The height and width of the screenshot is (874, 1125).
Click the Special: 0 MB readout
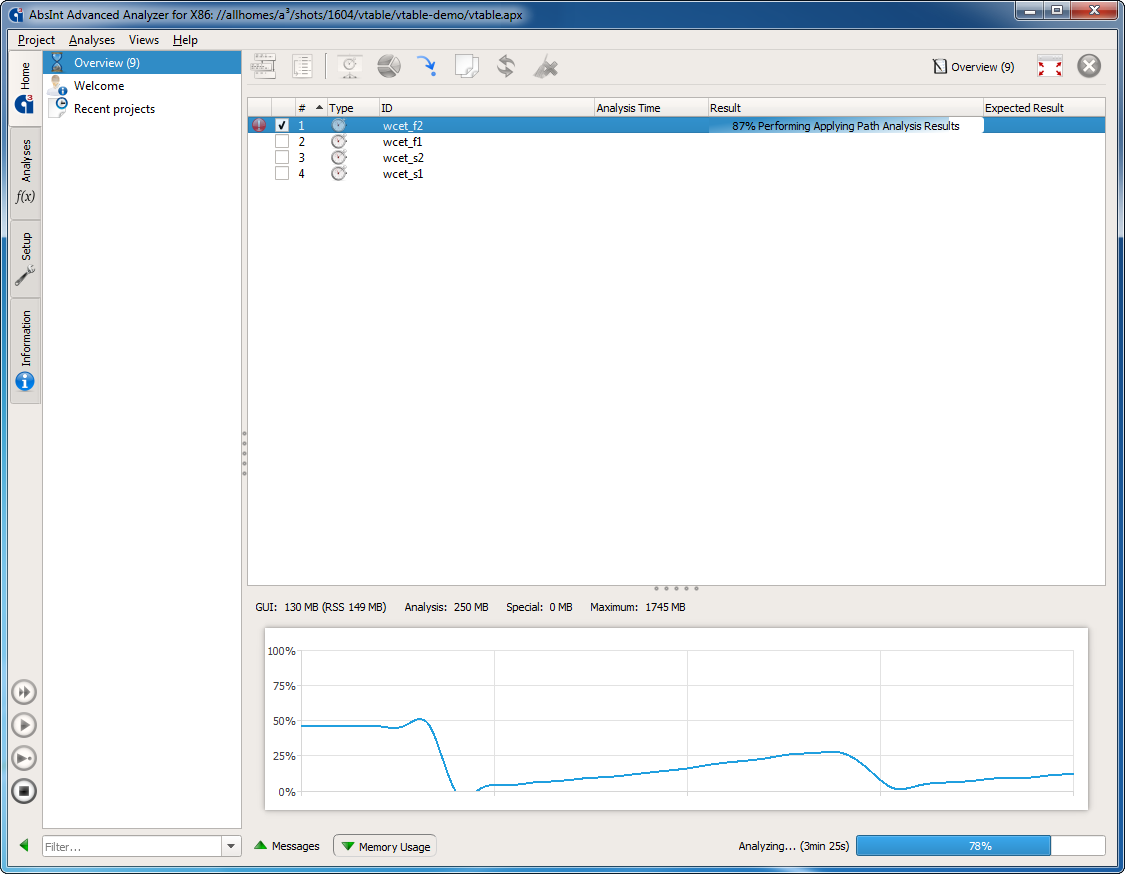(540, 607)
